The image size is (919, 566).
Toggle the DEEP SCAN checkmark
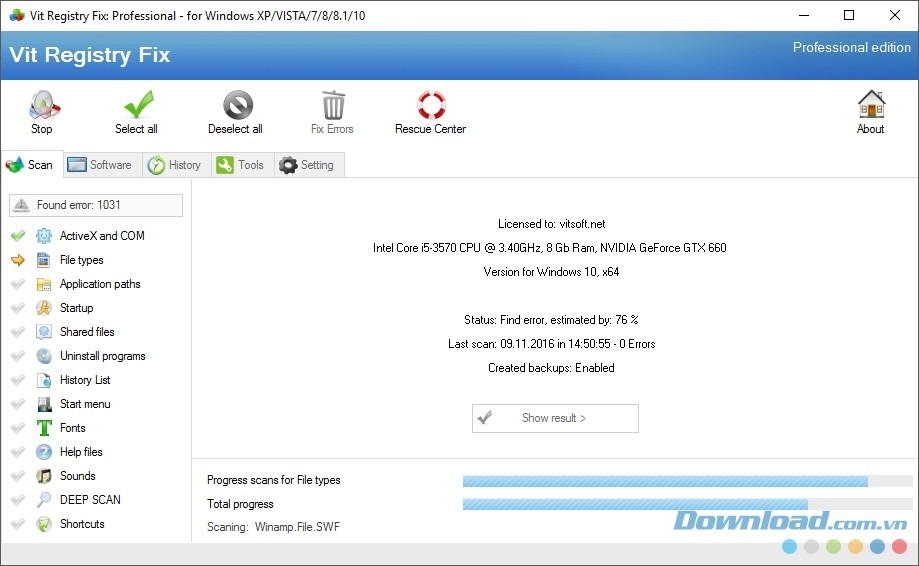18,500
